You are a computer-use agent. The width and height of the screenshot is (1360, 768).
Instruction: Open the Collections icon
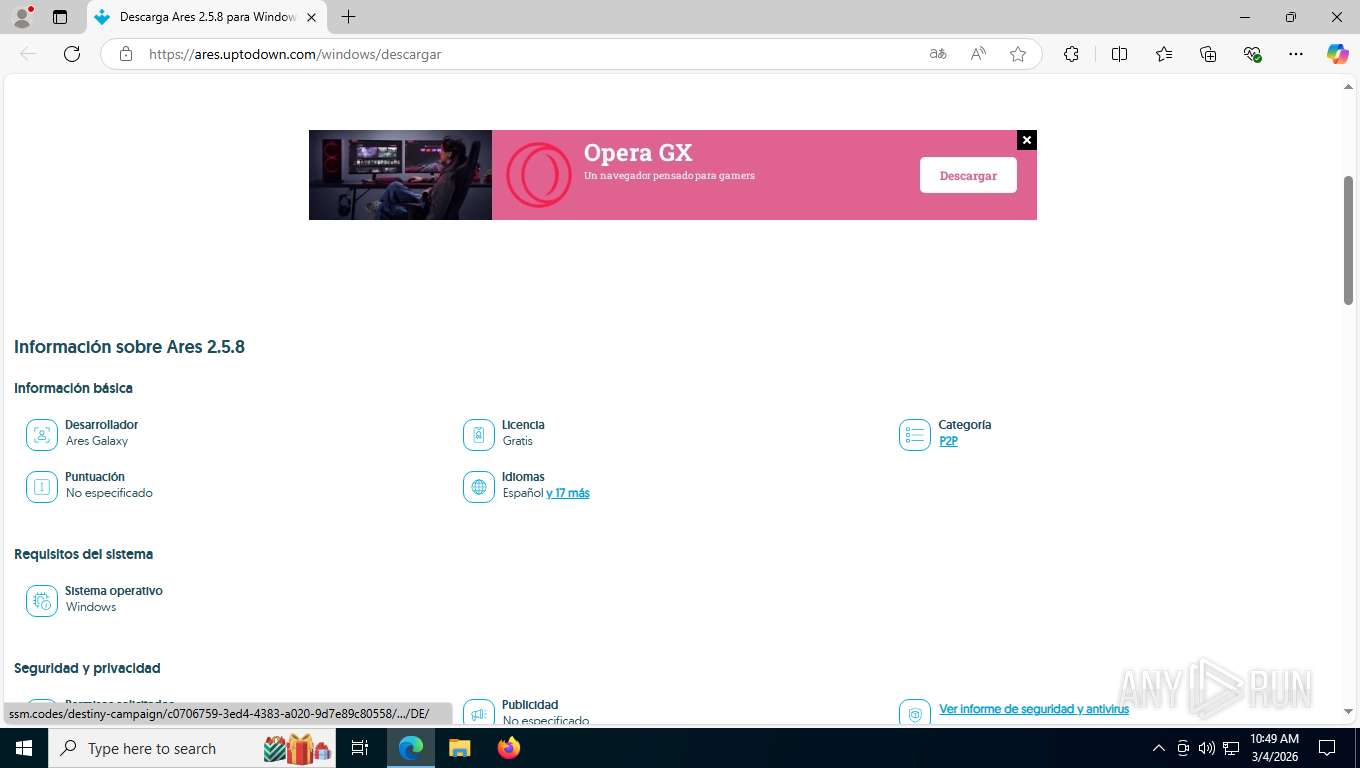tap(1208, 54)
